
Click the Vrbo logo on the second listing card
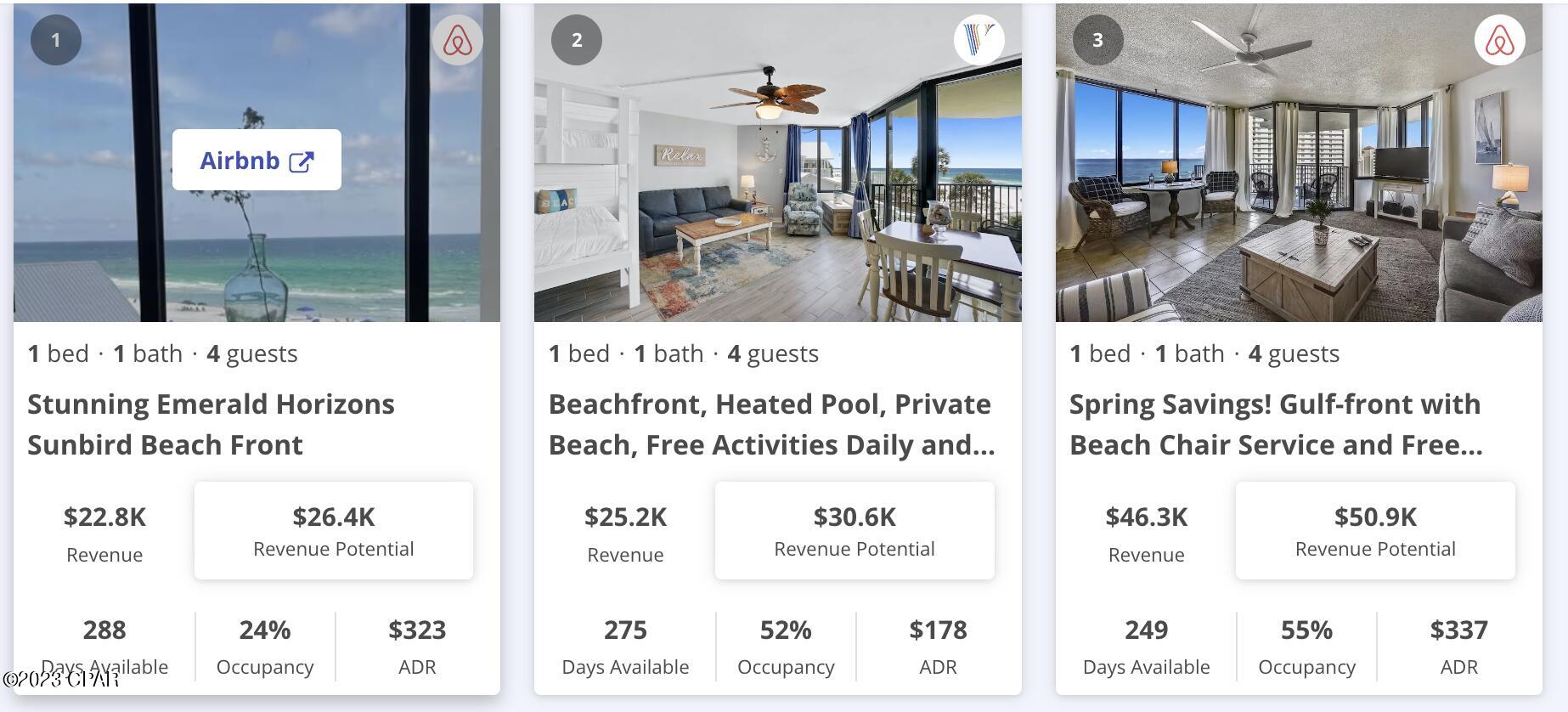pyautogui.click(x=979, y=39)
